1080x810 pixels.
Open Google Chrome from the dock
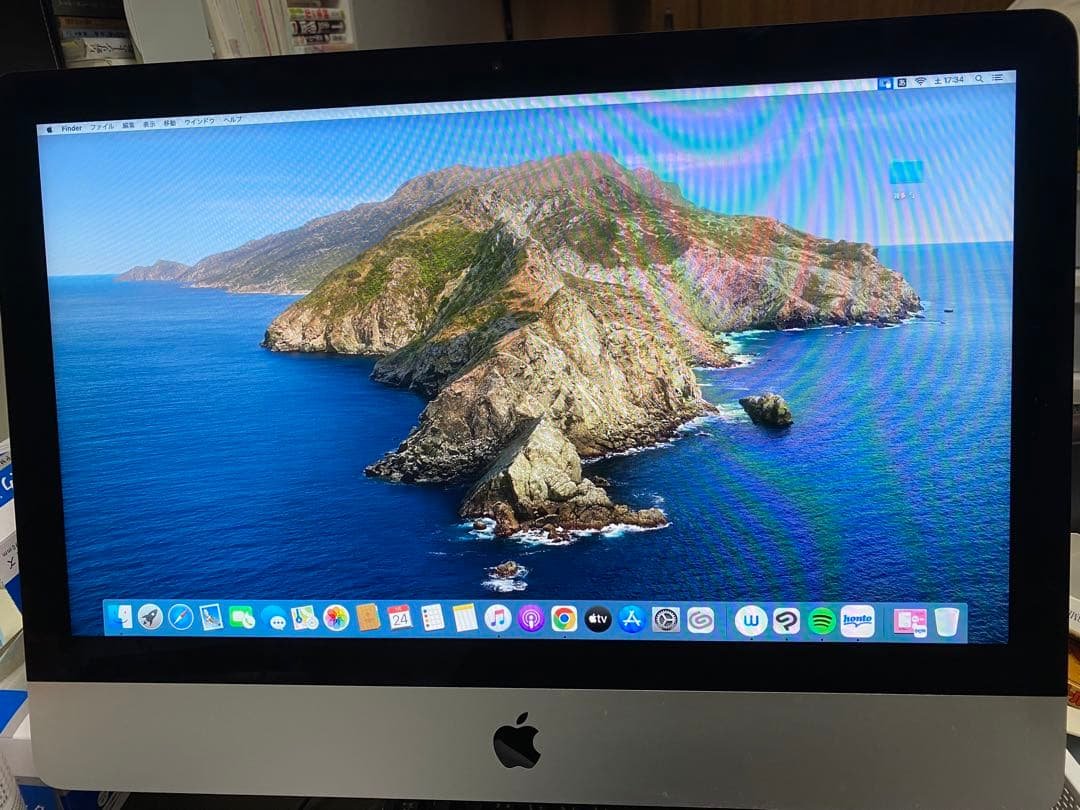click(x=564, y=619)
